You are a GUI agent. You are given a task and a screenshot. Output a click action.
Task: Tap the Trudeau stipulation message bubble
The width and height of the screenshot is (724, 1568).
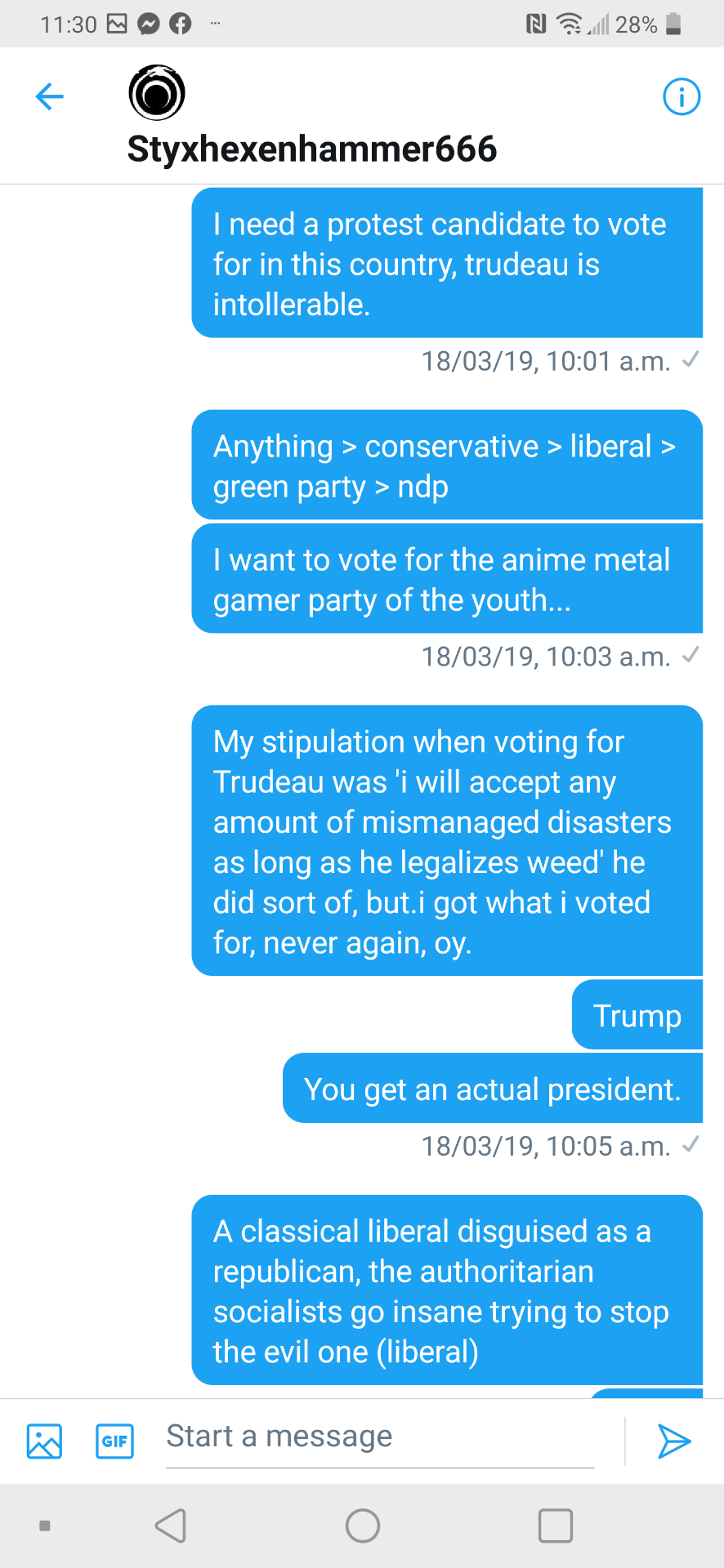tap(447, 841)
